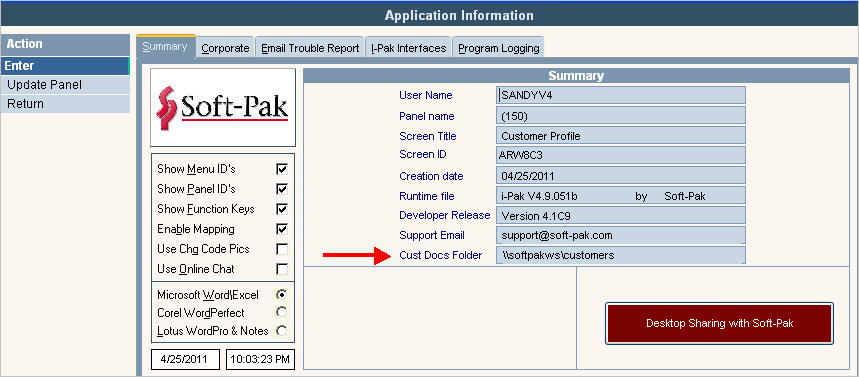Click the Summary panel header
Screen dimensions: 859x377
coord(576,76)
